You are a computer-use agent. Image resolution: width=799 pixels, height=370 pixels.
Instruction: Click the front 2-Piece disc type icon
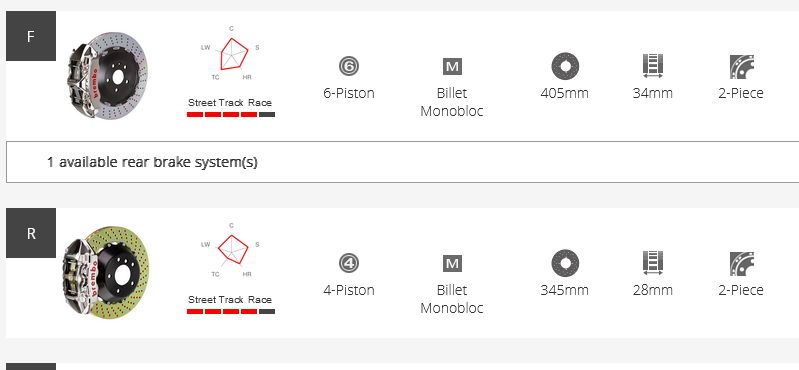[741, 67]
